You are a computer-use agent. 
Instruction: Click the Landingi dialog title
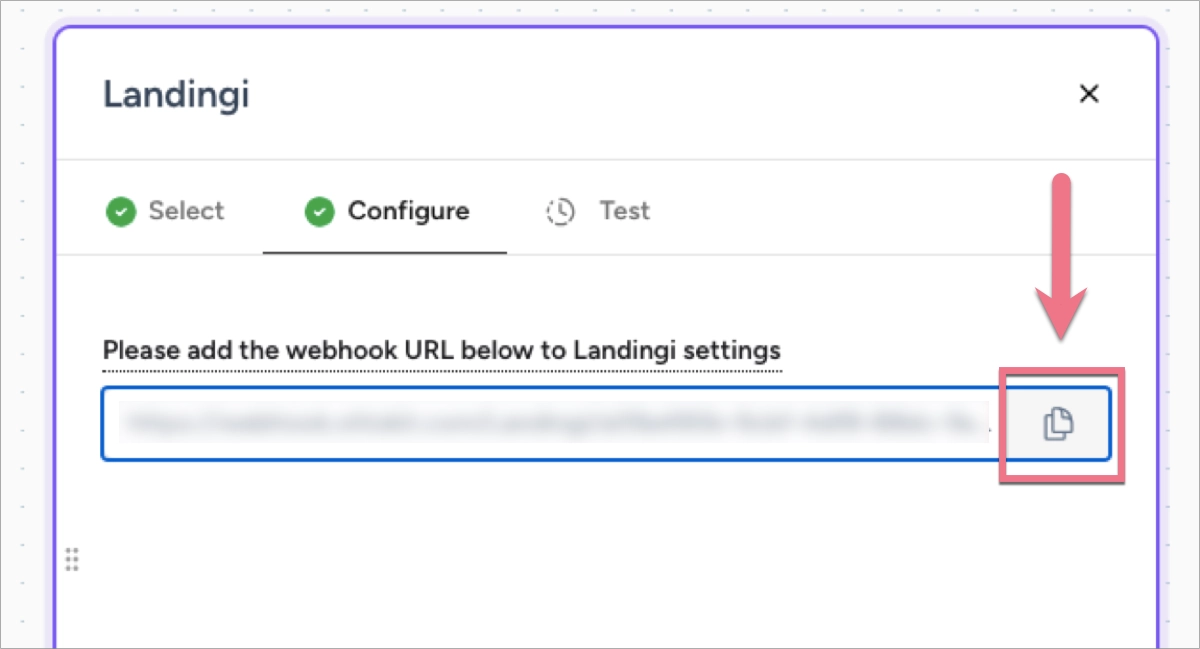point(176,93)
